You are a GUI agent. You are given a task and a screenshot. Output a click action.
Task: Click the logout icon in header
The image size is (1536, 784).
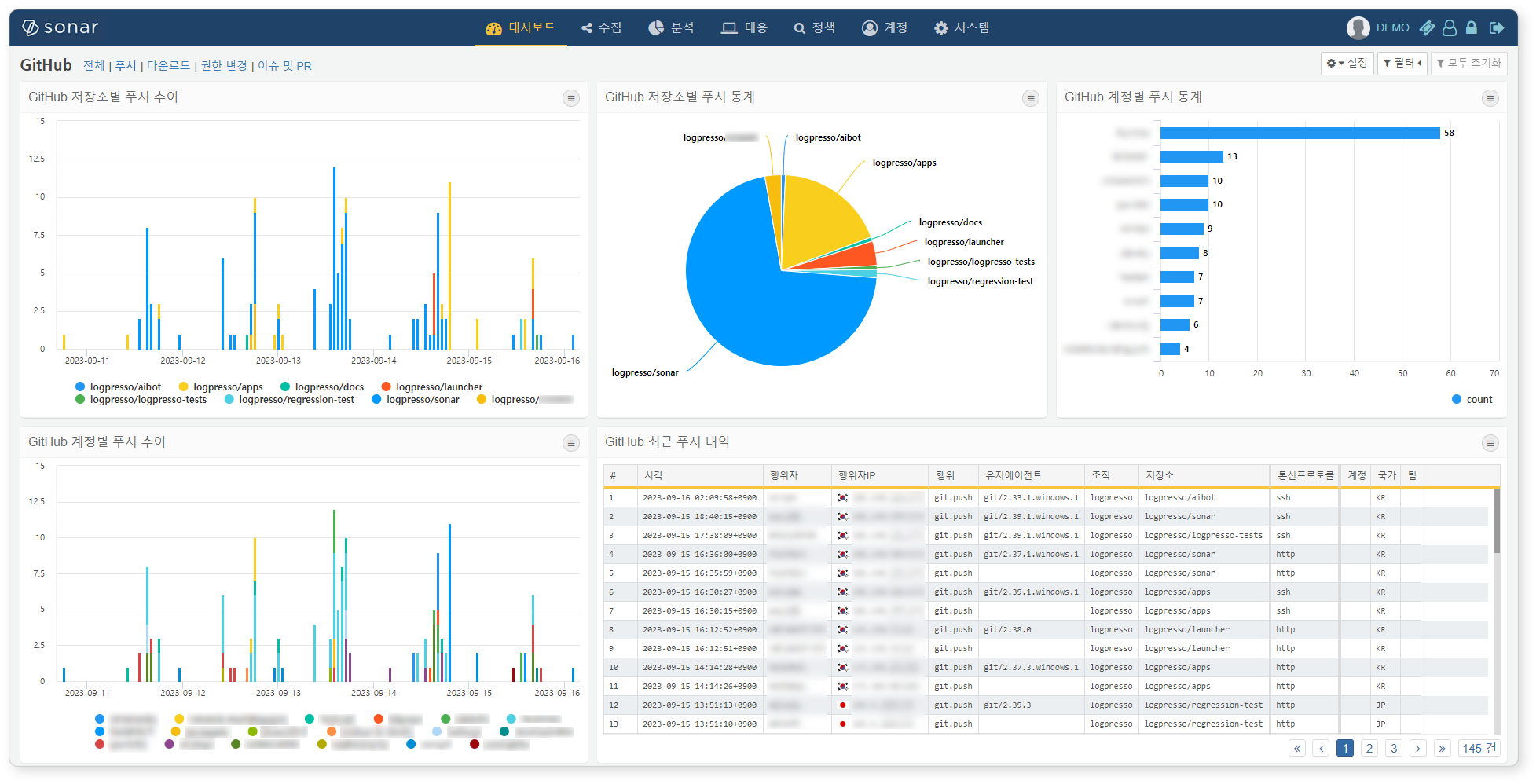tap(1497, 27)
